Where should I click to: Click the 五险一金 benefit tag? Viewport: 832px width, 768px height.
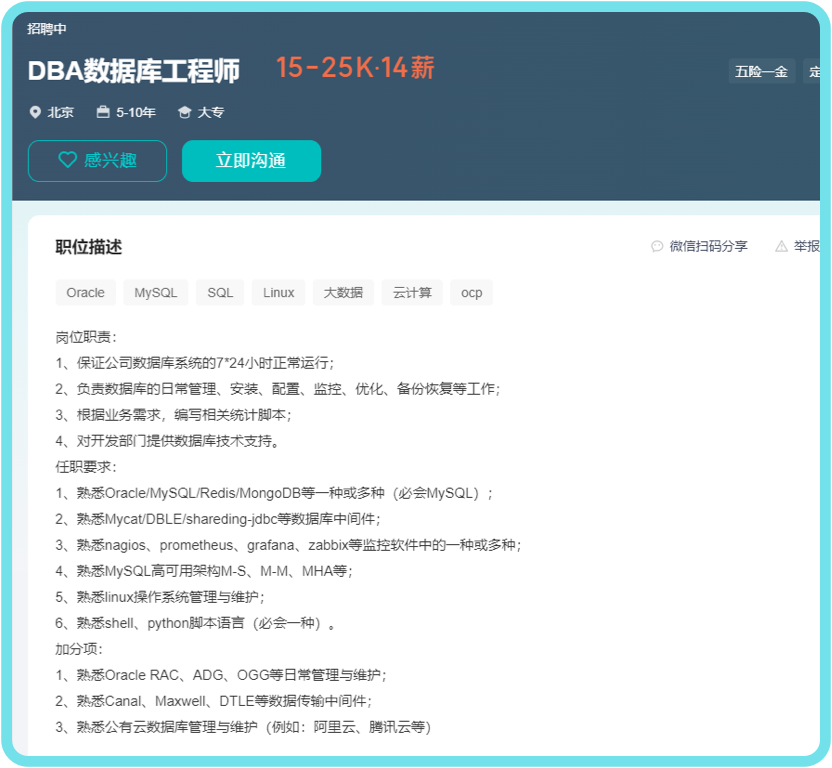point(761,71)
